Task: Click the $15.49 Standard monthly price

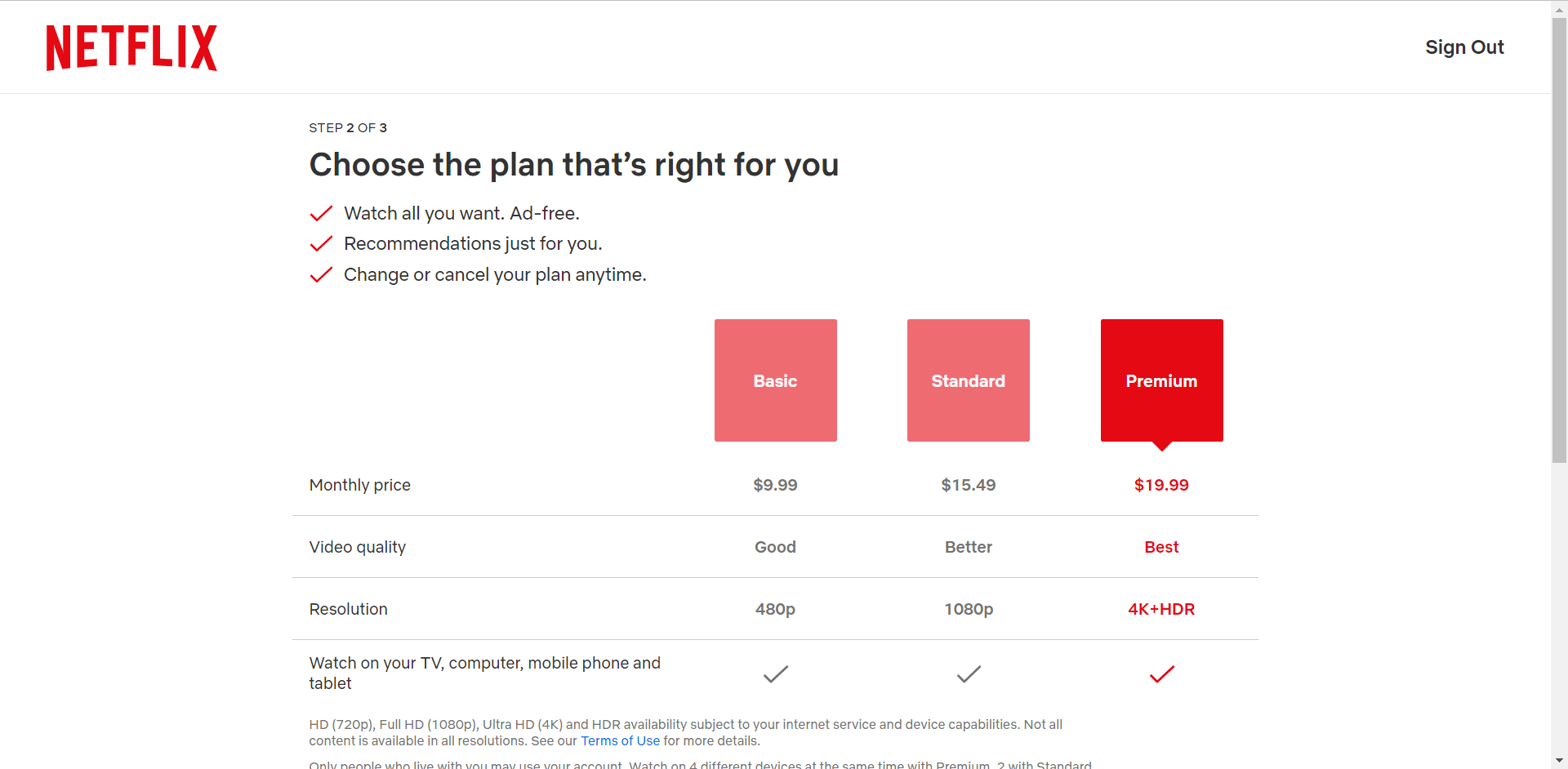Action: click(x=968, y=485)
